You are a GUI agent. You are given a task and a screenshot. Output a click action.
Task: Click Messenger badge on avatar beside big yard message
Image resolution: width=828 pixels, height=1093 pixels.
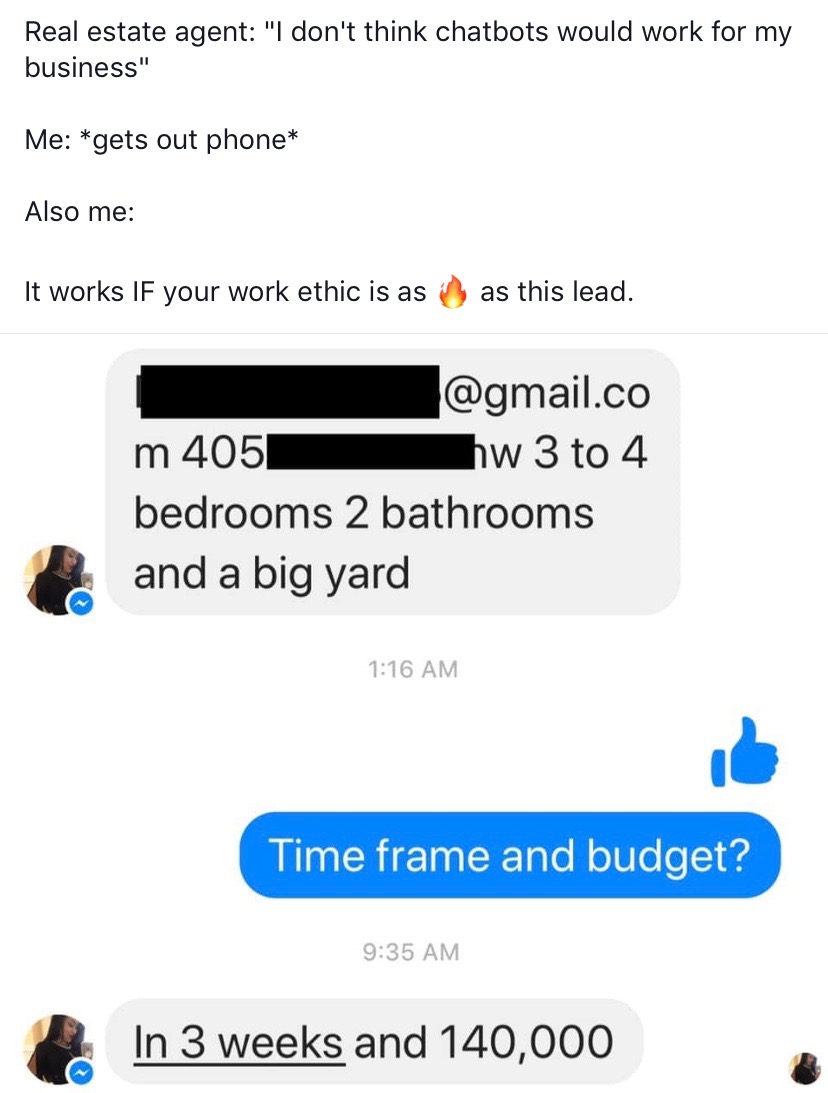[81, 604]
